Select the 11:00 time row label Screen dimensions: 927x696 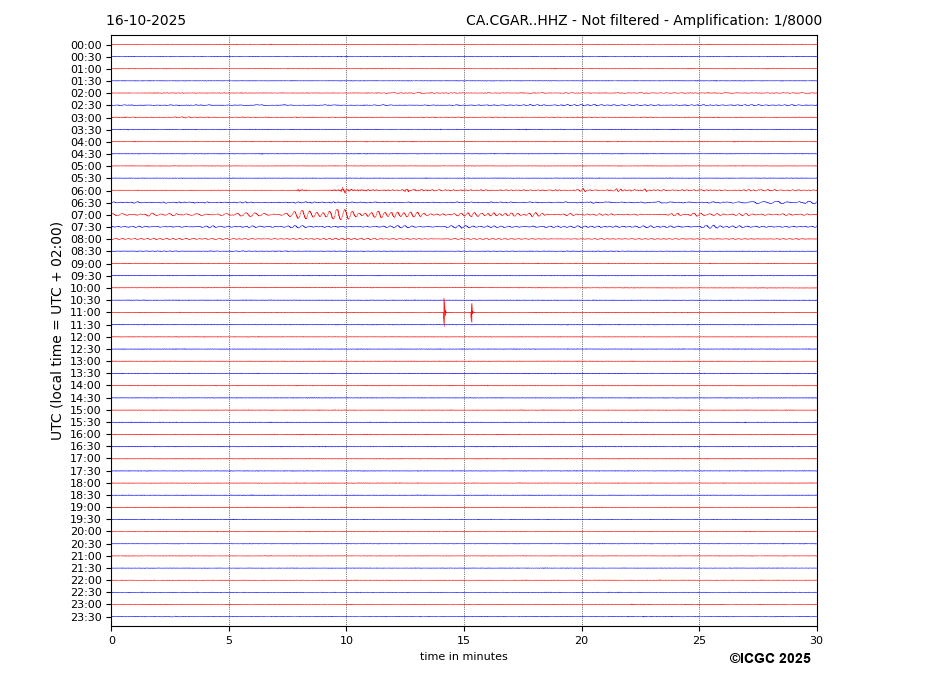pyautogui.click(x=86, y=313)
